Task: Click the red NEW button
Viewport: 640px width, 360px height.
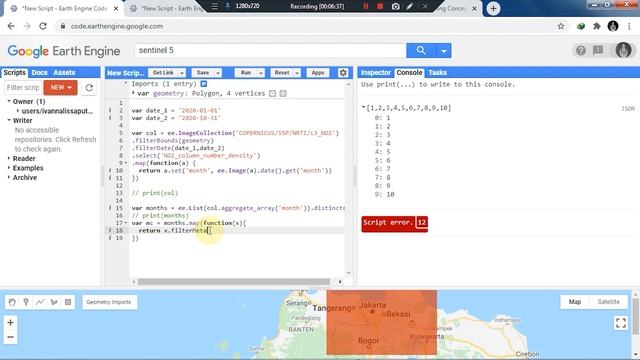Action: (60, 87)
